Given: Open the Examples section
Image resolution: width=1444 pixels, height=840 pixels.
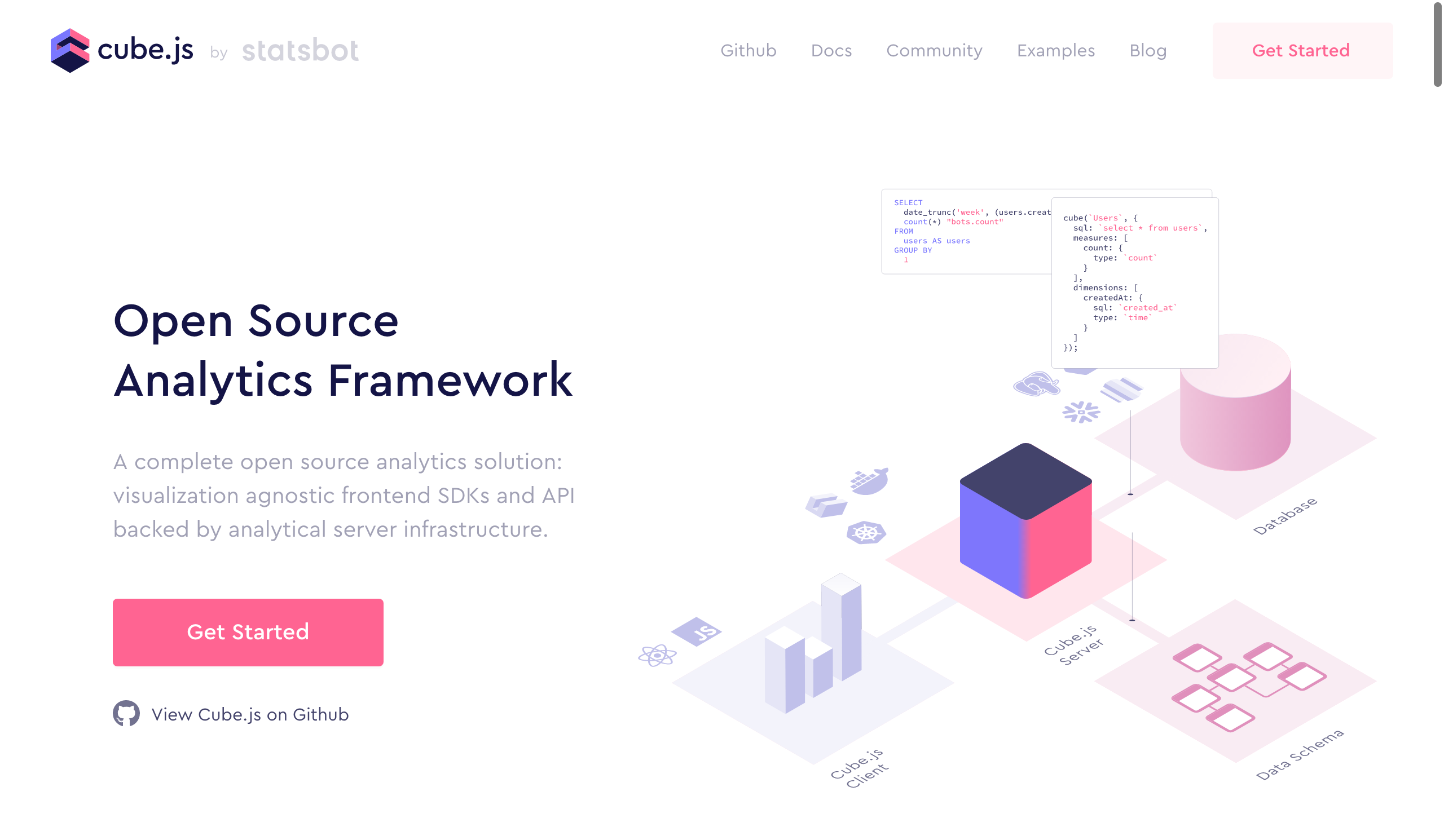Looking at the screenshot, I should click(x=1056, y=50).
